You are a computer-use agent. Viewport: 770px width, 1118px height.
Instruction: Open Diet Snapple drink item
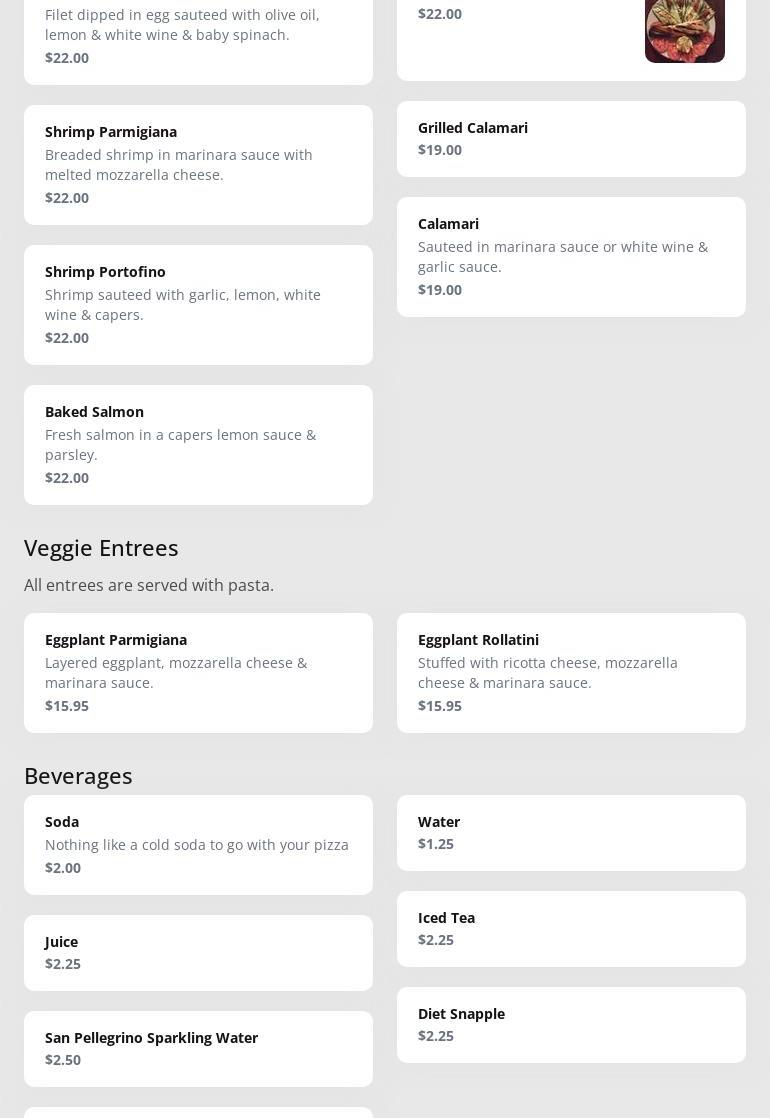571,1024
